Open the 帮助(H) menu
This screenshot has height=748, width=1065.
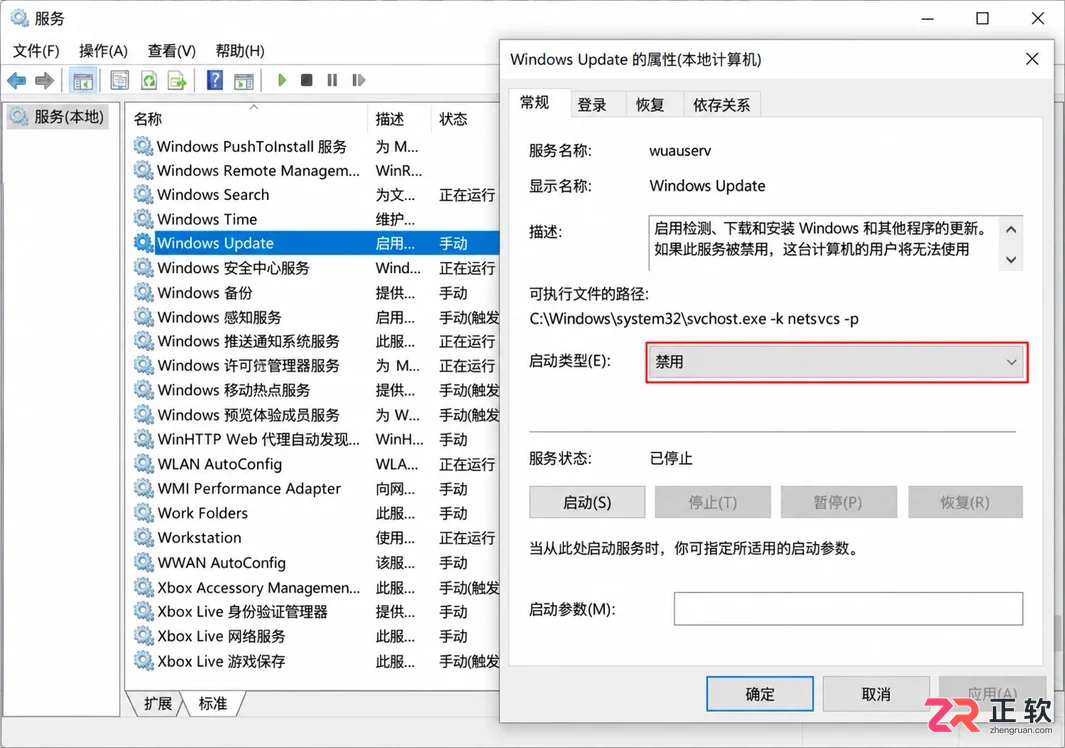[240, 51]
